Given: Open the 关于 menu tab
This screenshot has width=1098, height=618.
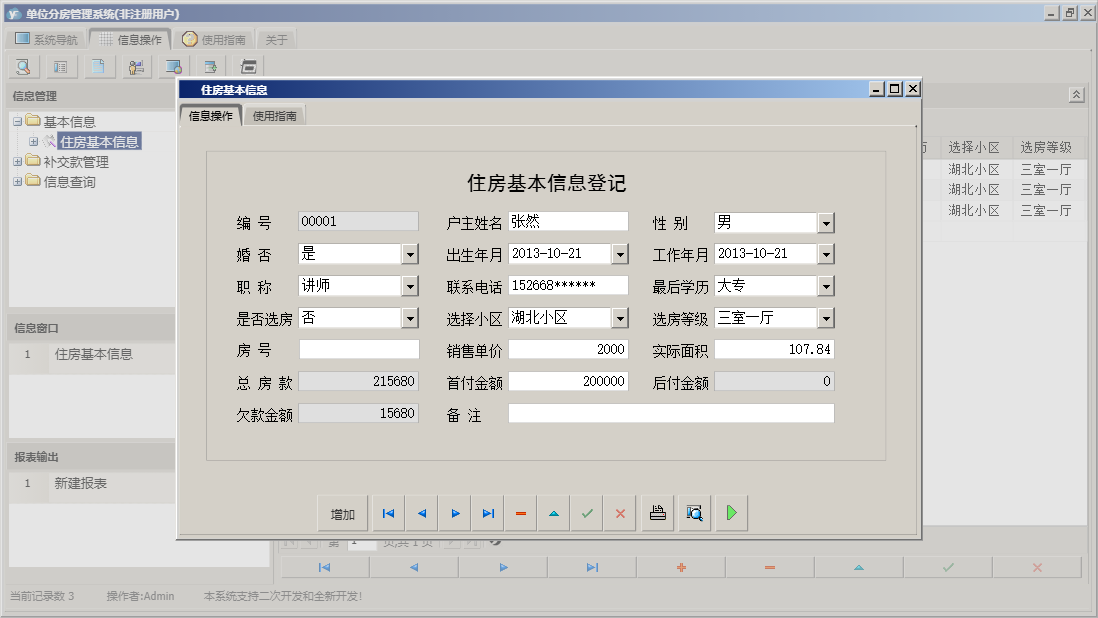Looking at the screenshot, I should 276,38.
